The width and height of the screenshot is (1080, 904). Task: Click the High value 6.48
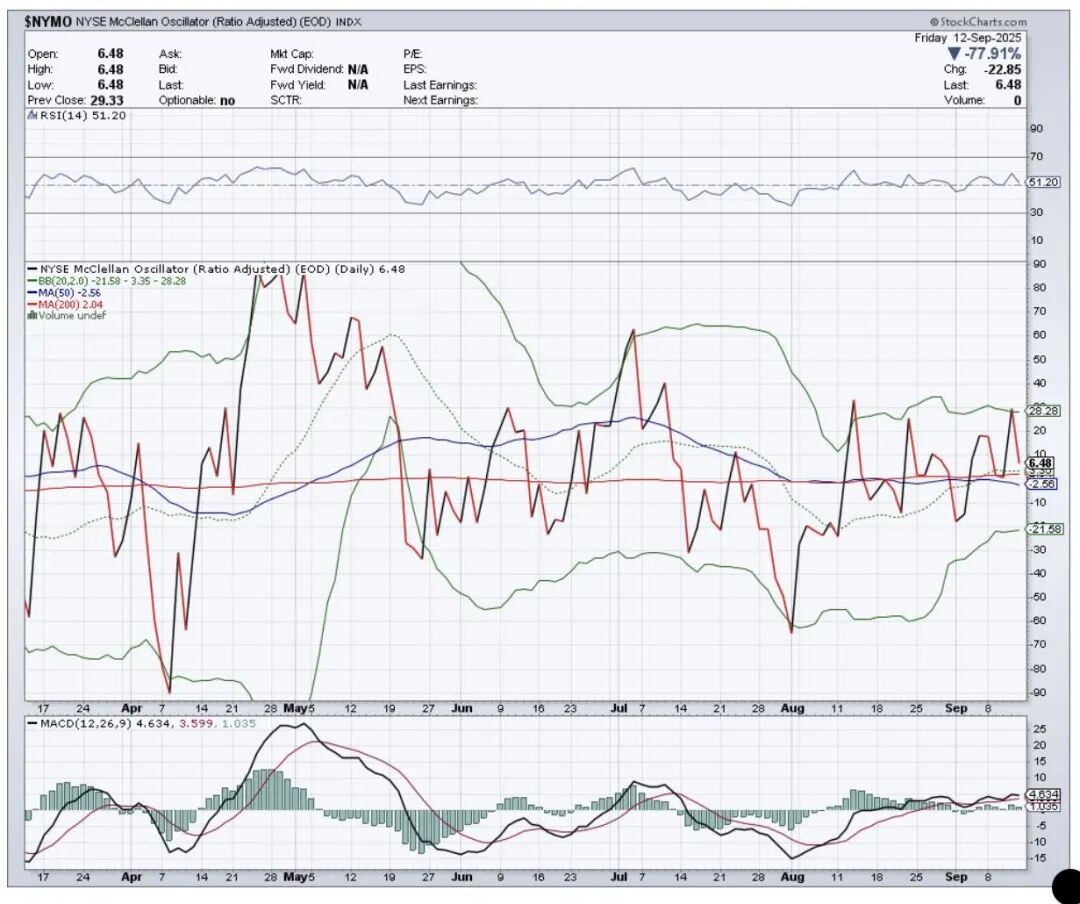[x=110, y=70]
